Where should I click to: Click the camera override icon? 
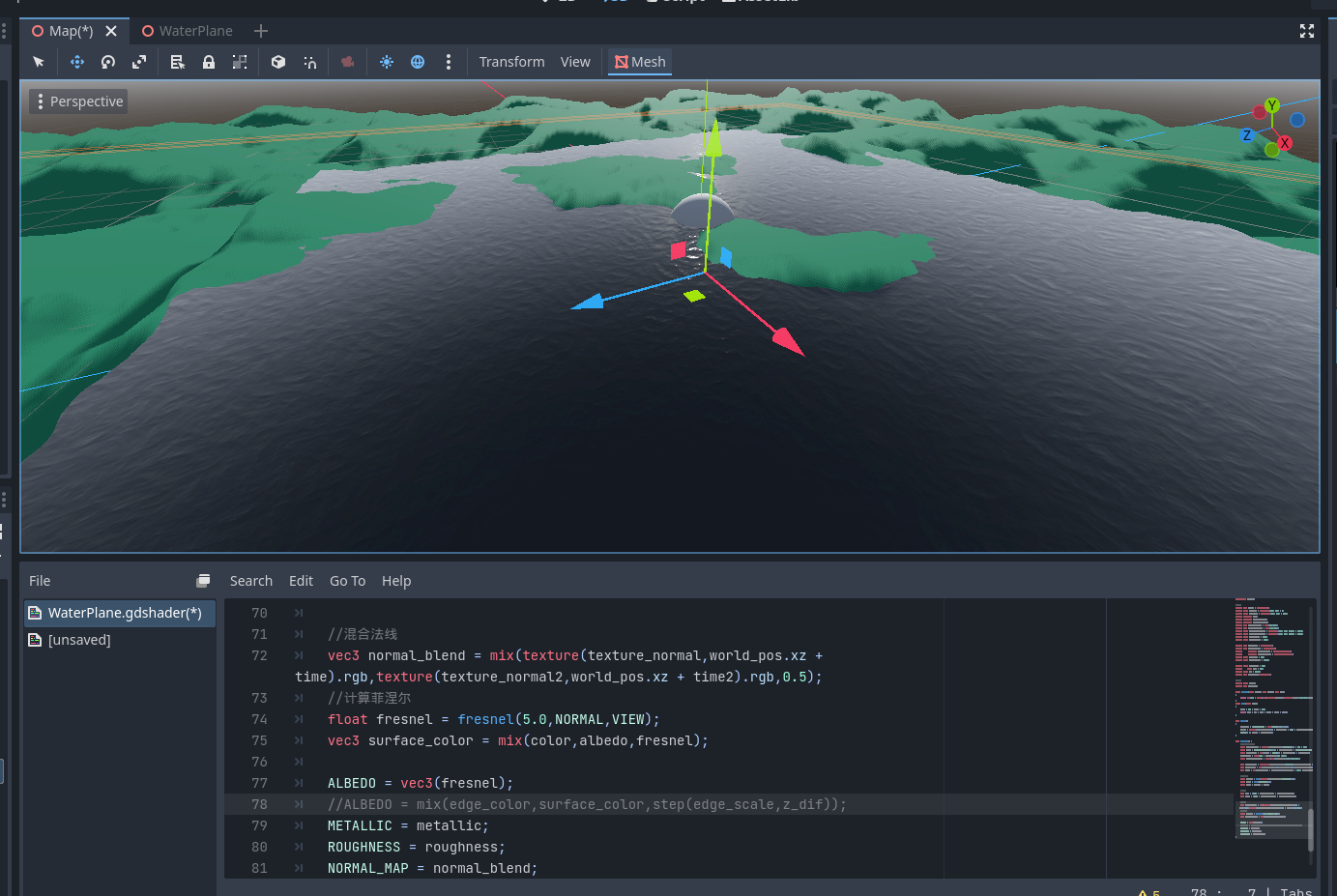point(348,62)
